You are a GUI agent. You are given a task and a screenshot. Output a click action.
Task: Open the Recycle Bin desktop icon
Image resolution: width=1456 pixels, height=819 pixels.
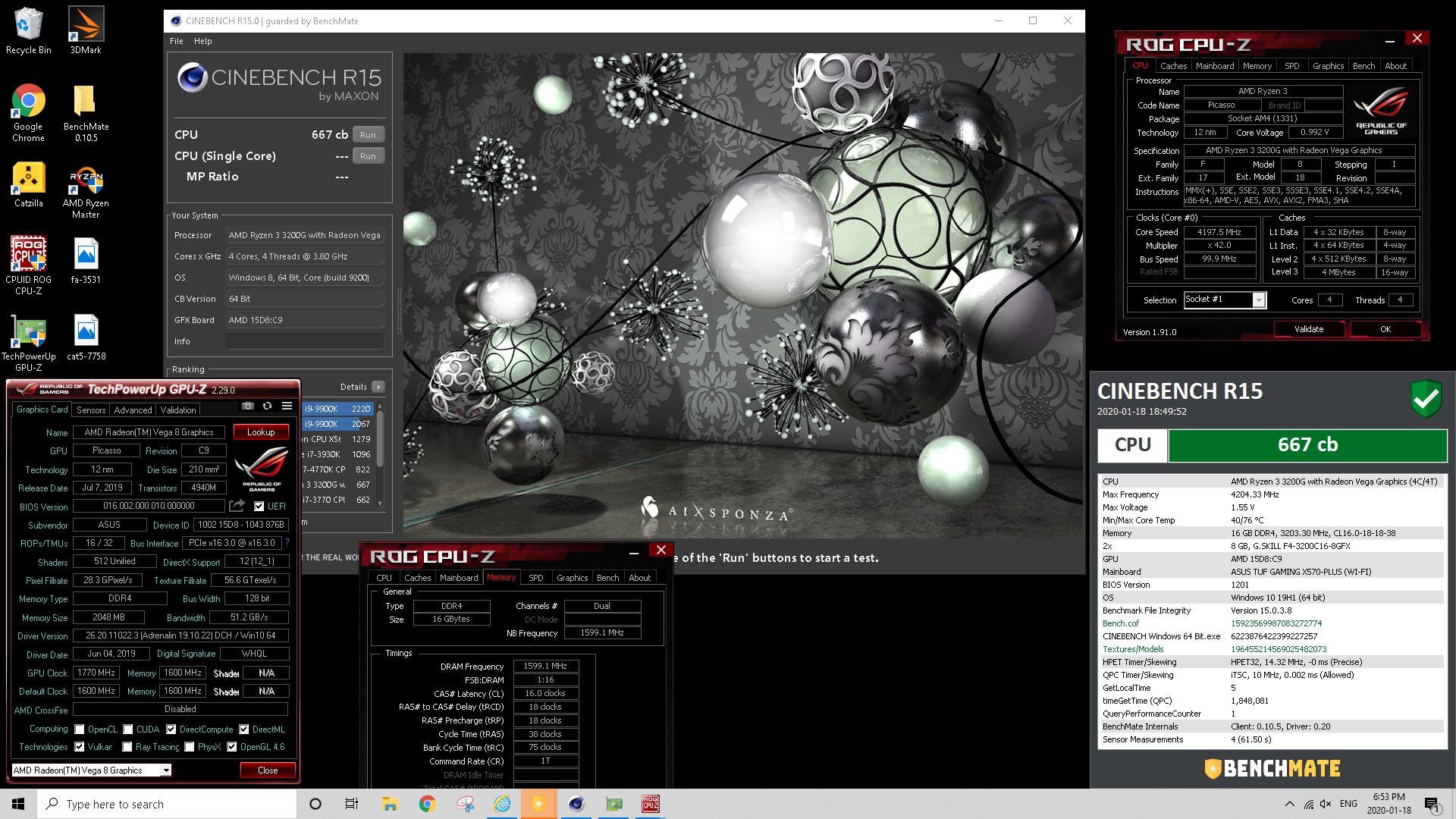[28, 30]
